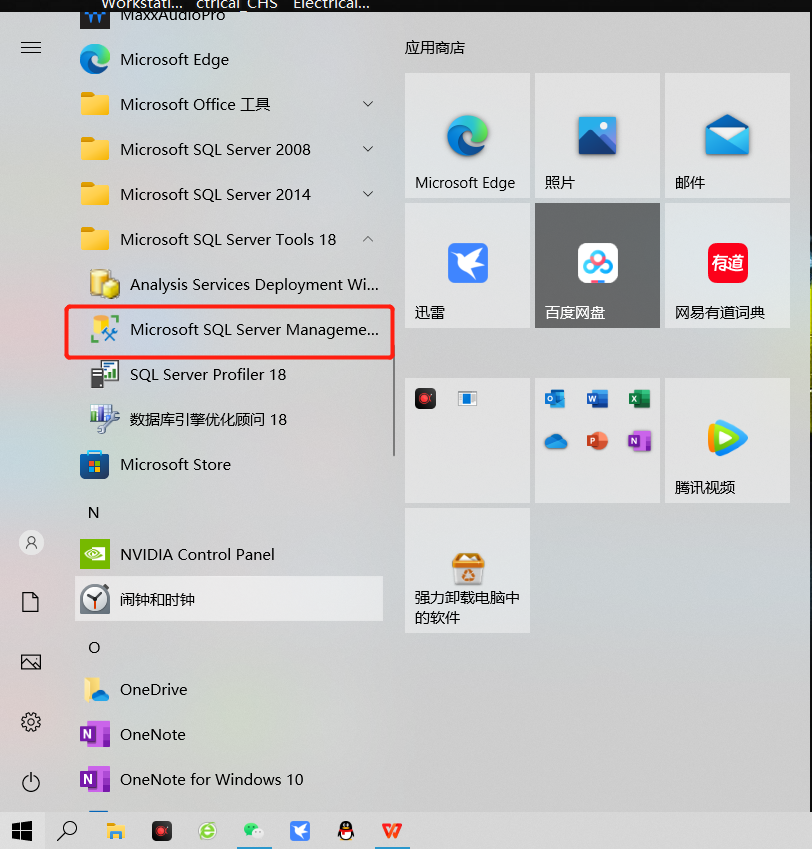Collapse the Microsoft SQL Server Tools 18 folder

coord(229,239)
